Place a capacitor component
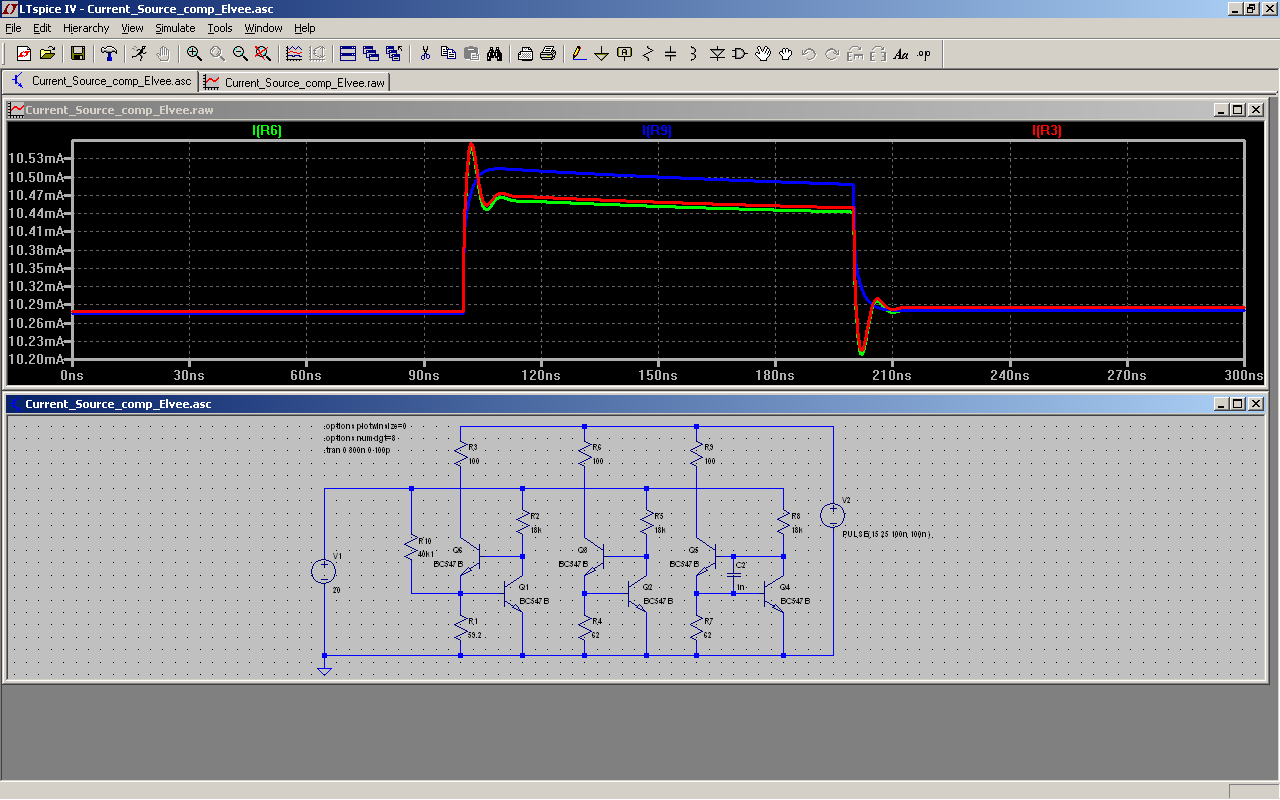 [x=671, y=53]
